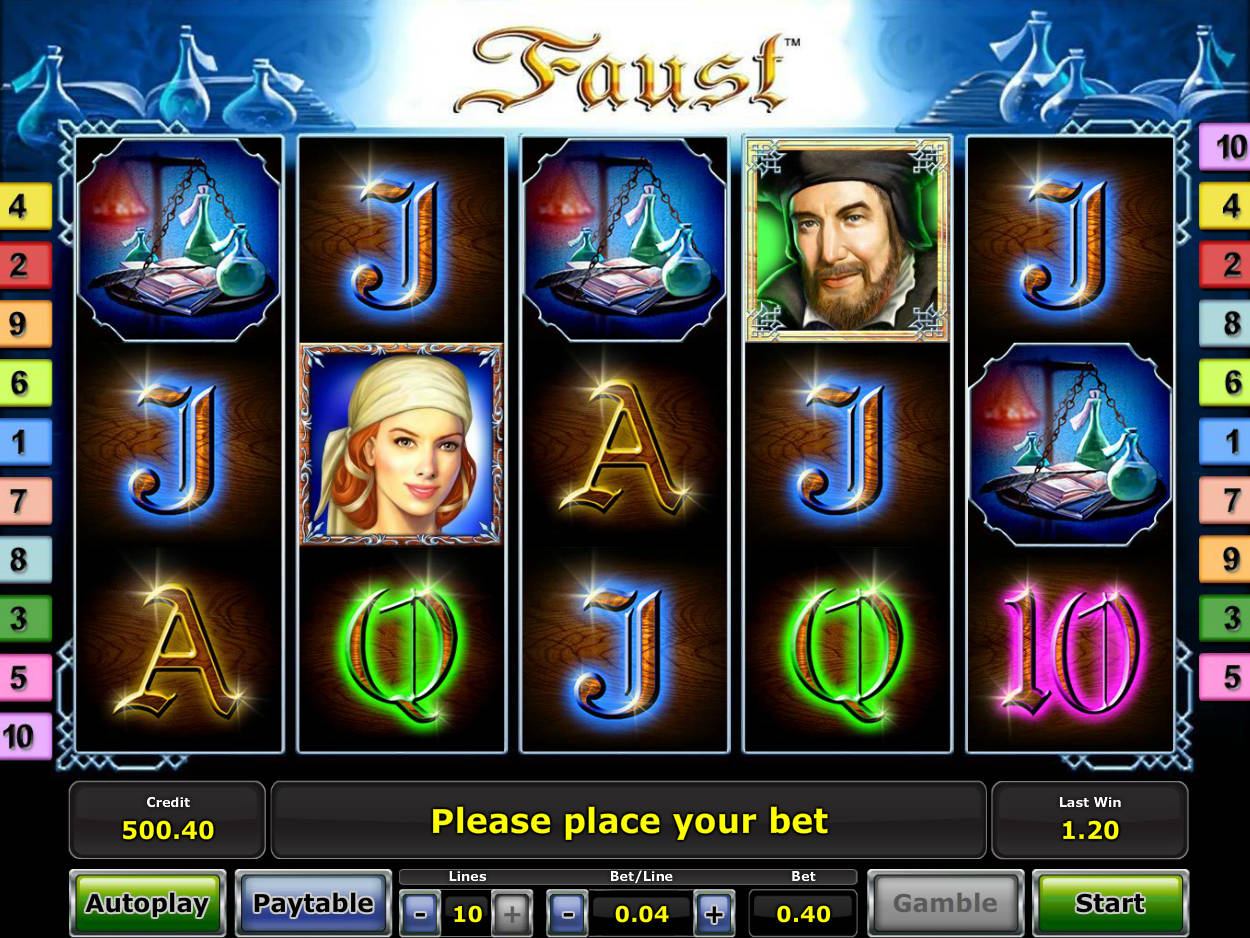
Task: Click the Credit balance display
Action: (x=167, y=820)
